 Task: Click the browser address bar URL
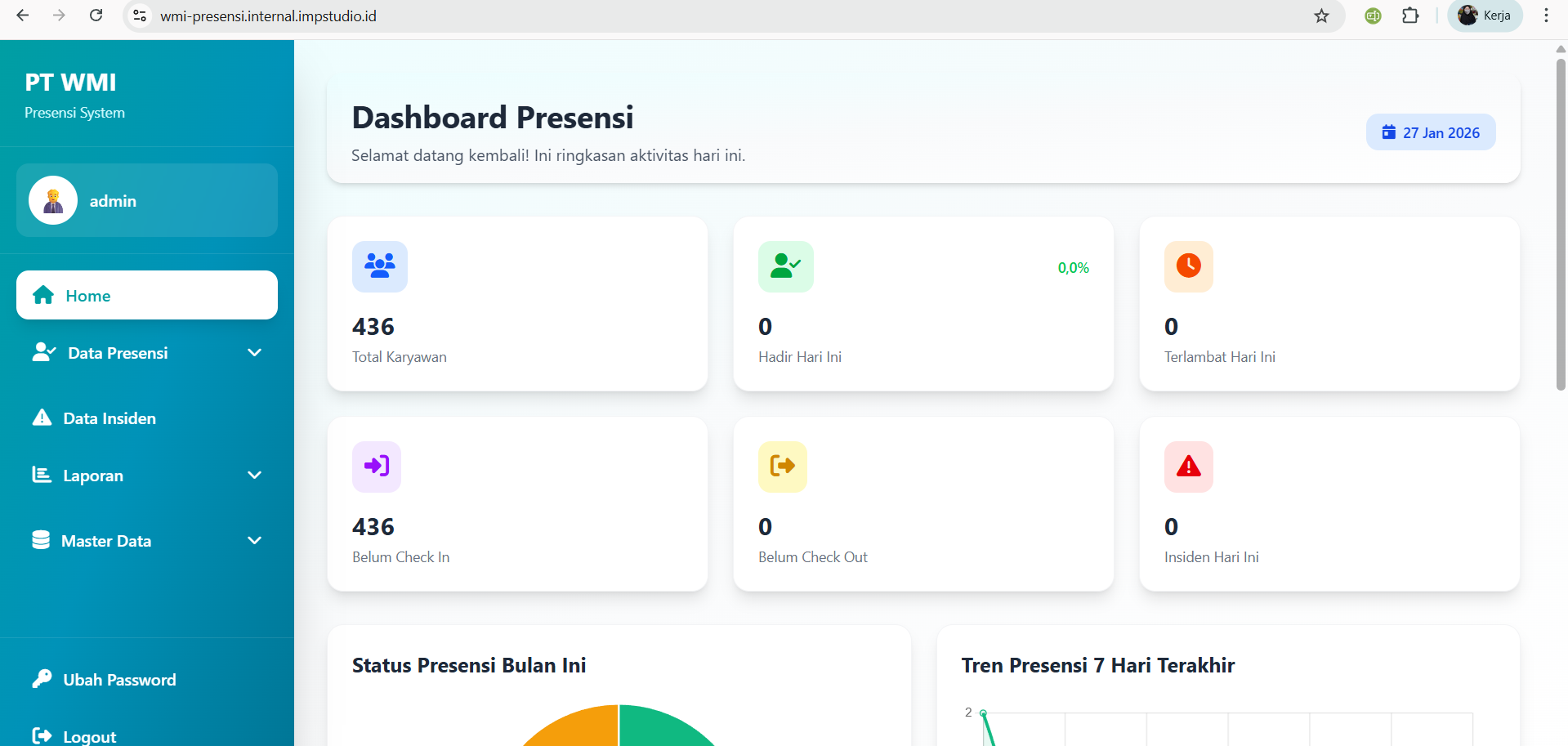pos(268,16)
